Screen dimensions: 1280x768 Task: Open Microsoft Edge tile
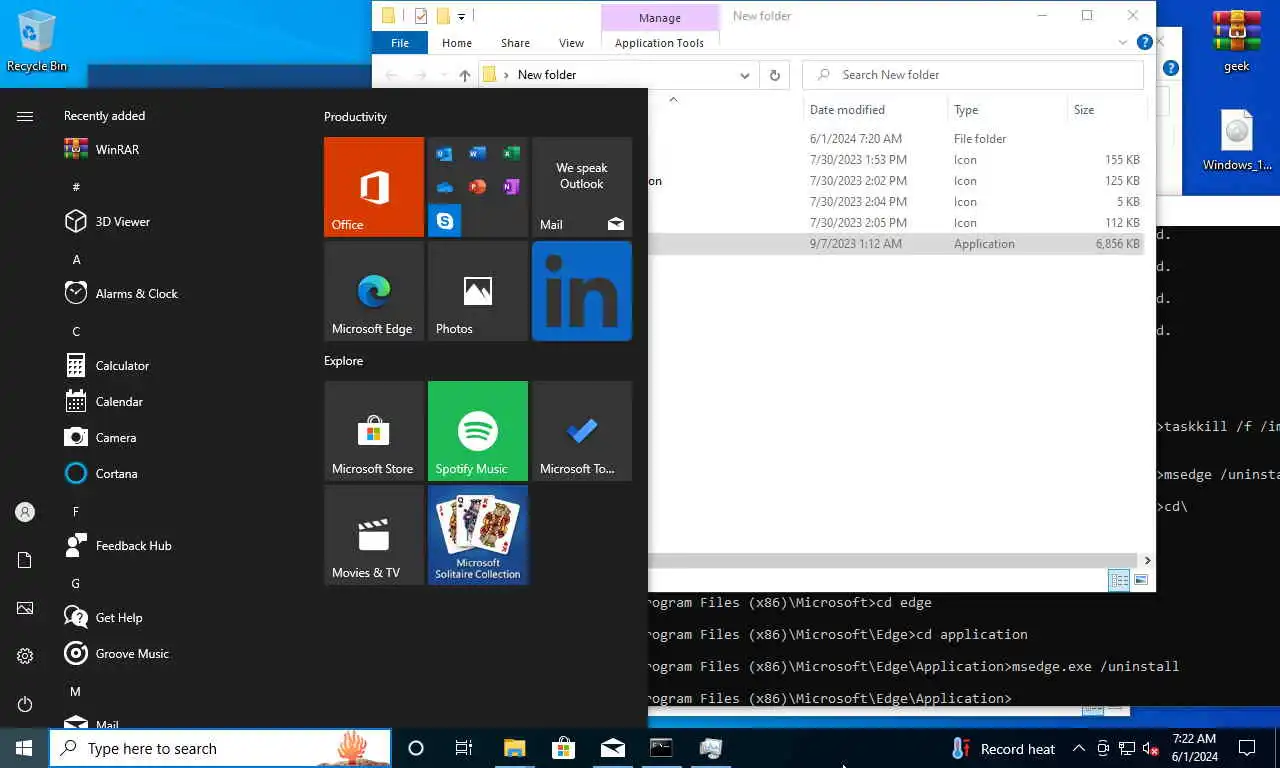tap(374, 291)
